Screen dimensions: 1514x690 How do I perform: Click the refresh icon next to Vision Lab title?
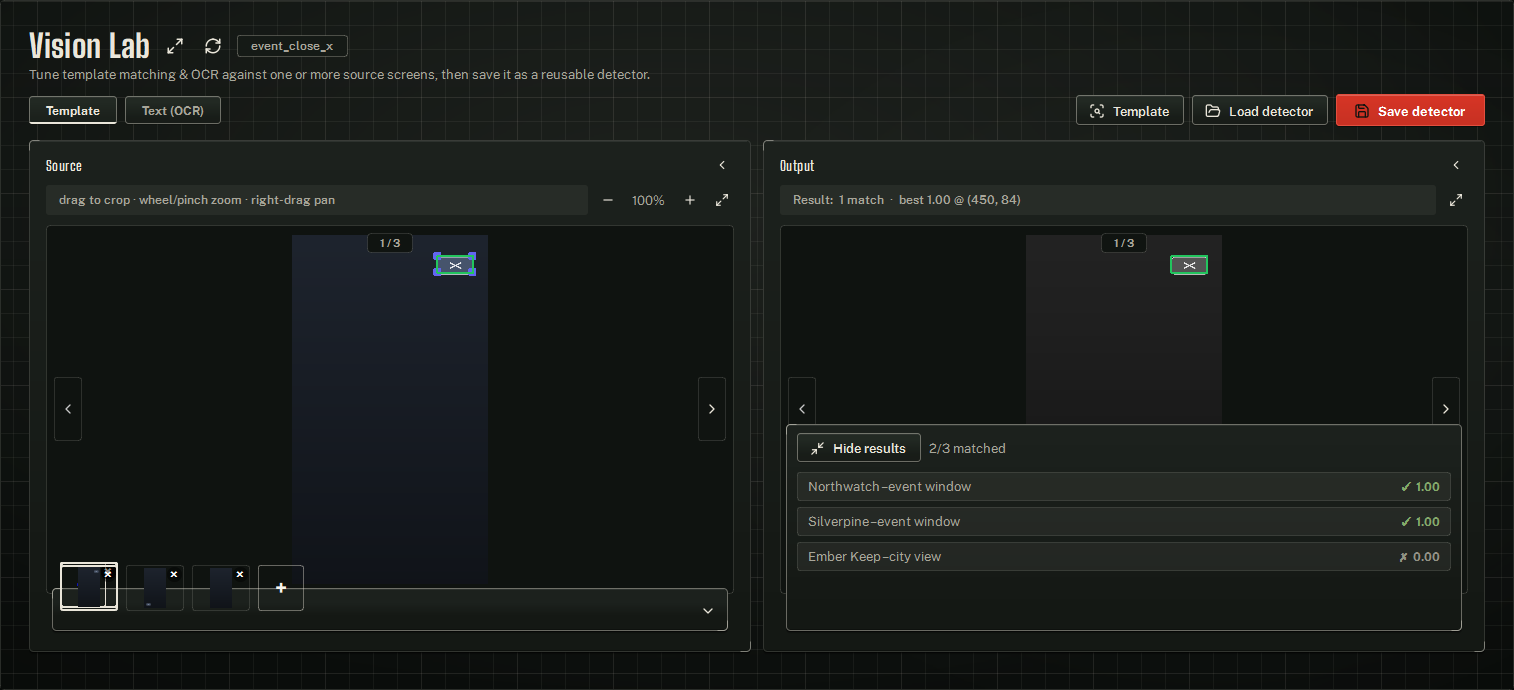[213, 46]
